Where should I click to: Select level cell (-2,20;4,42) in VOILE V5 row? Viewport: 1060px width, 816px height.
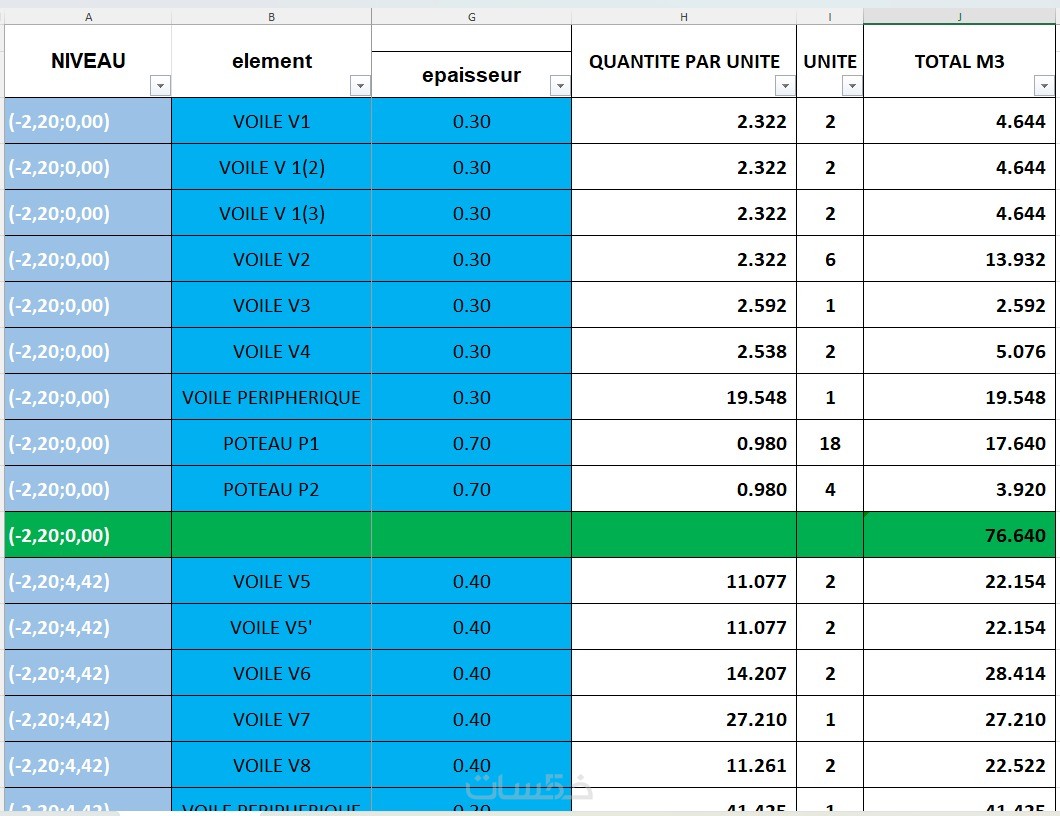coord(88,581)
